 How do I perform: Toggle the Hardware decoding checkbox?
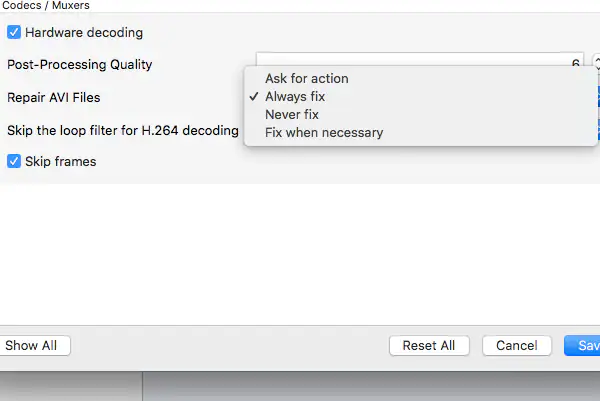[x=14, y=33]
